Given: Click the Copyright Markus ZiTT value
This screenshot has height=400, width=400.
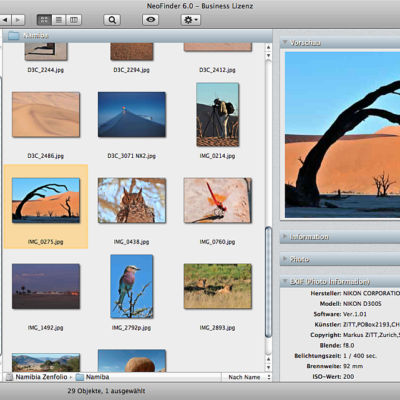Looking at the screenshot, I should tap(371, 335).
